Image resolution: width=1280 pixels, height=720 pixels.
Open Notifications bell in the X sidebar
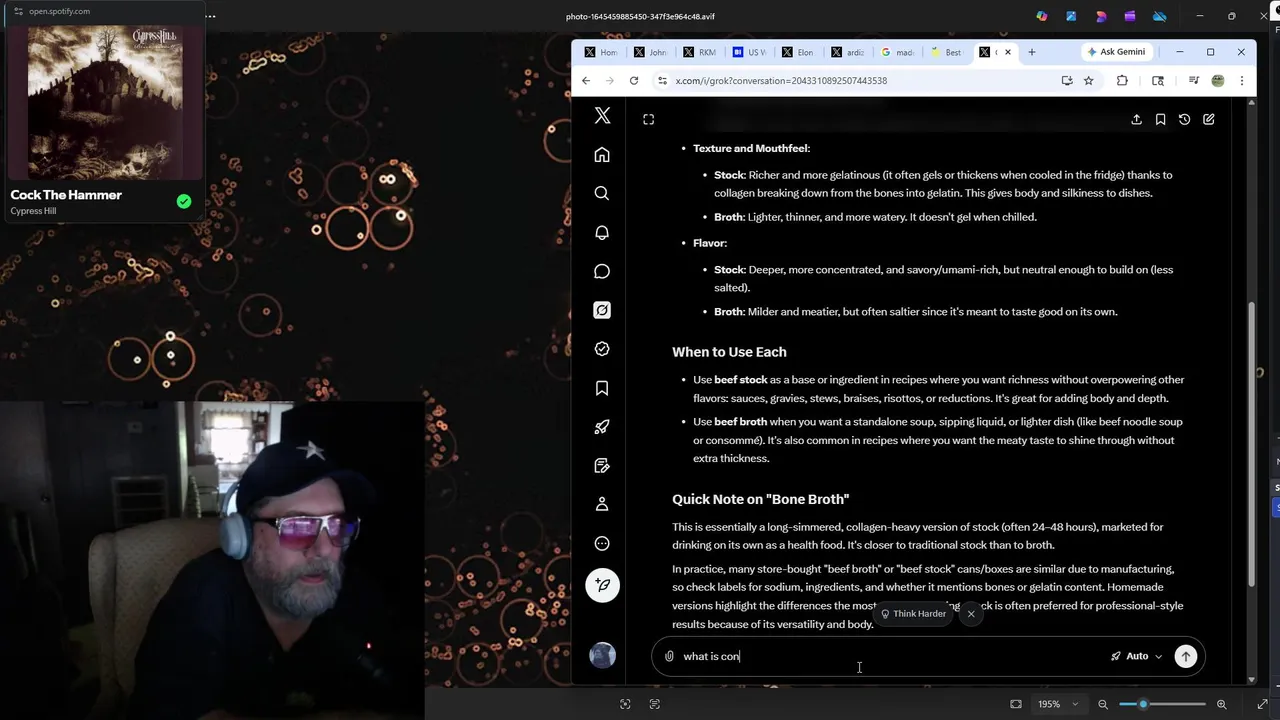coord(602,232)
